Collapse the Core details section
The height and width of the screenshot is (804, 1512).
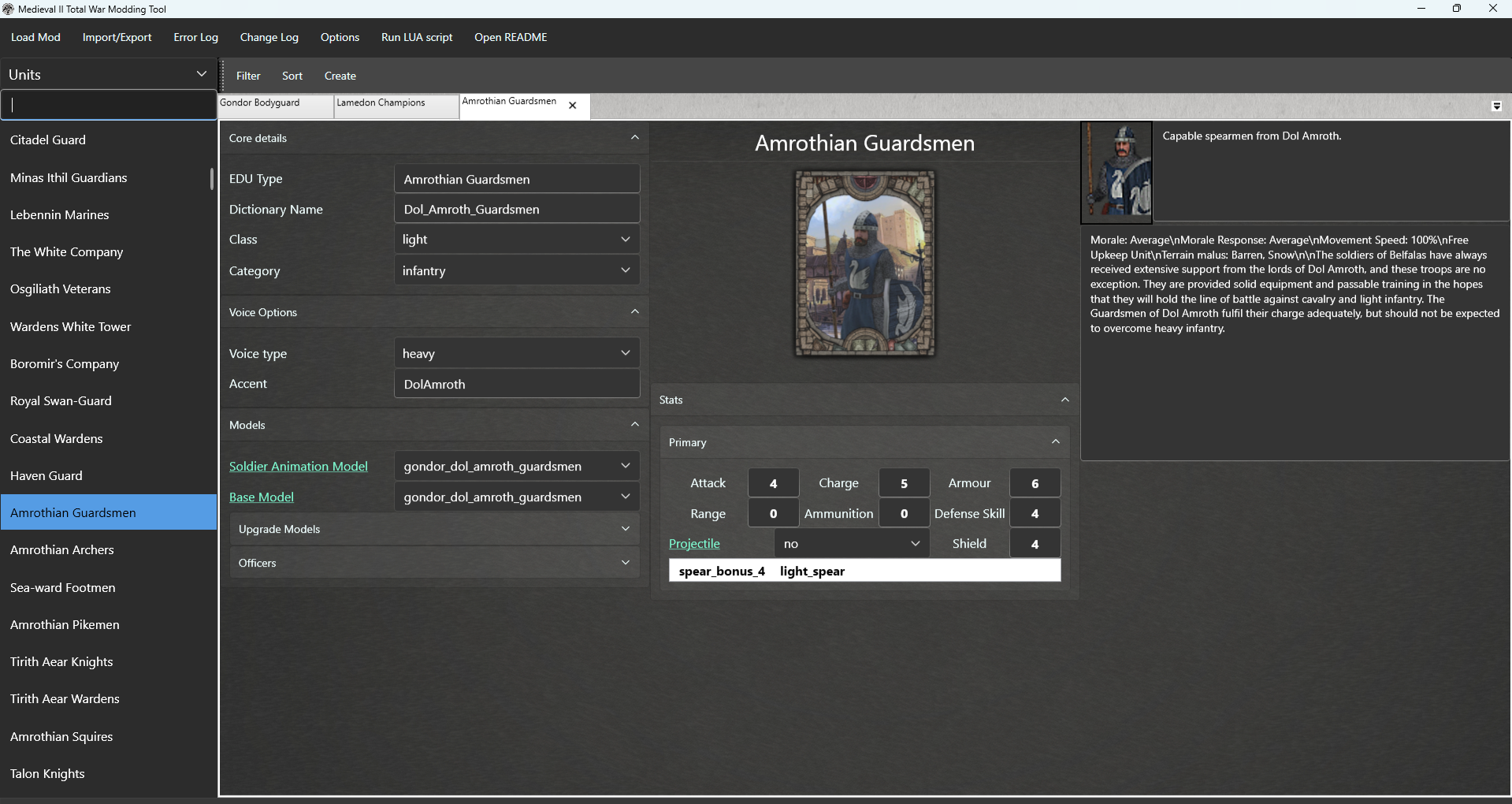634,137
